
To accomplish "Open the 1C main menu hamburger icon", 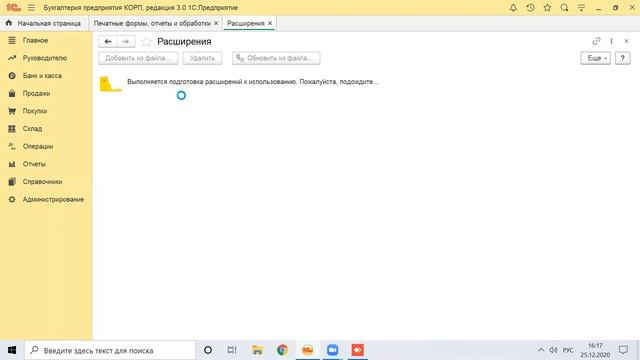I will 31,8.
